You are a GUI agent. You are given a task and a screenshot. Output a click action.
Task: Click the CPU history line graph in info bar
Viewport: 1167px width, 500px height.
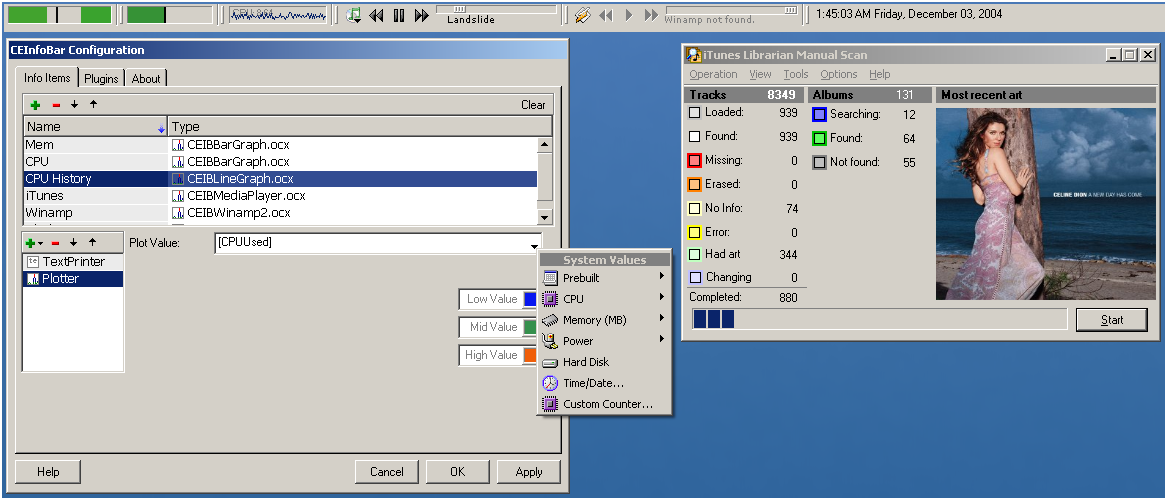point(278,15)
